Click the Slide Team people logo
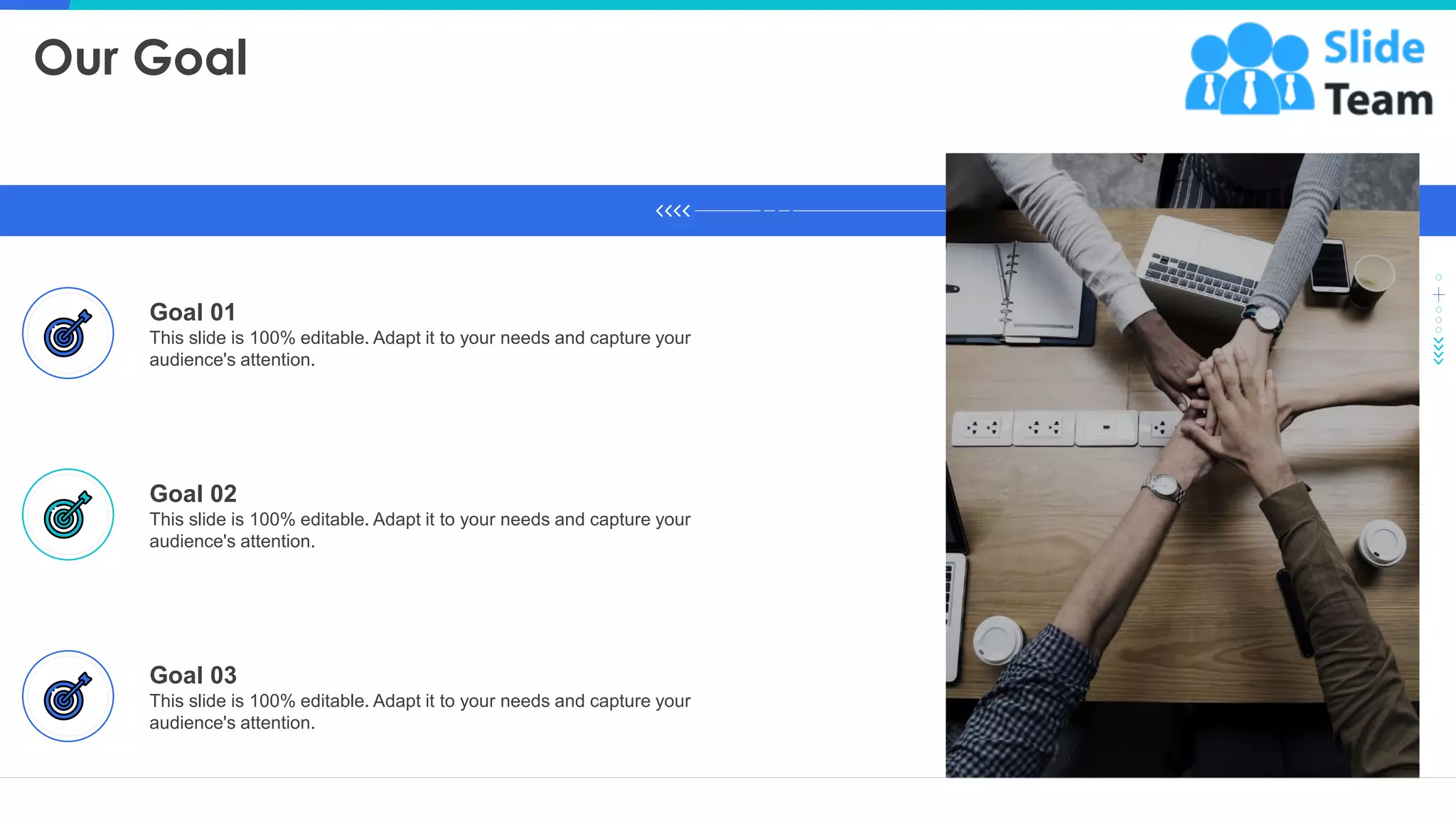Screen dimensions: 1456x819 (x=1249, y=70)
